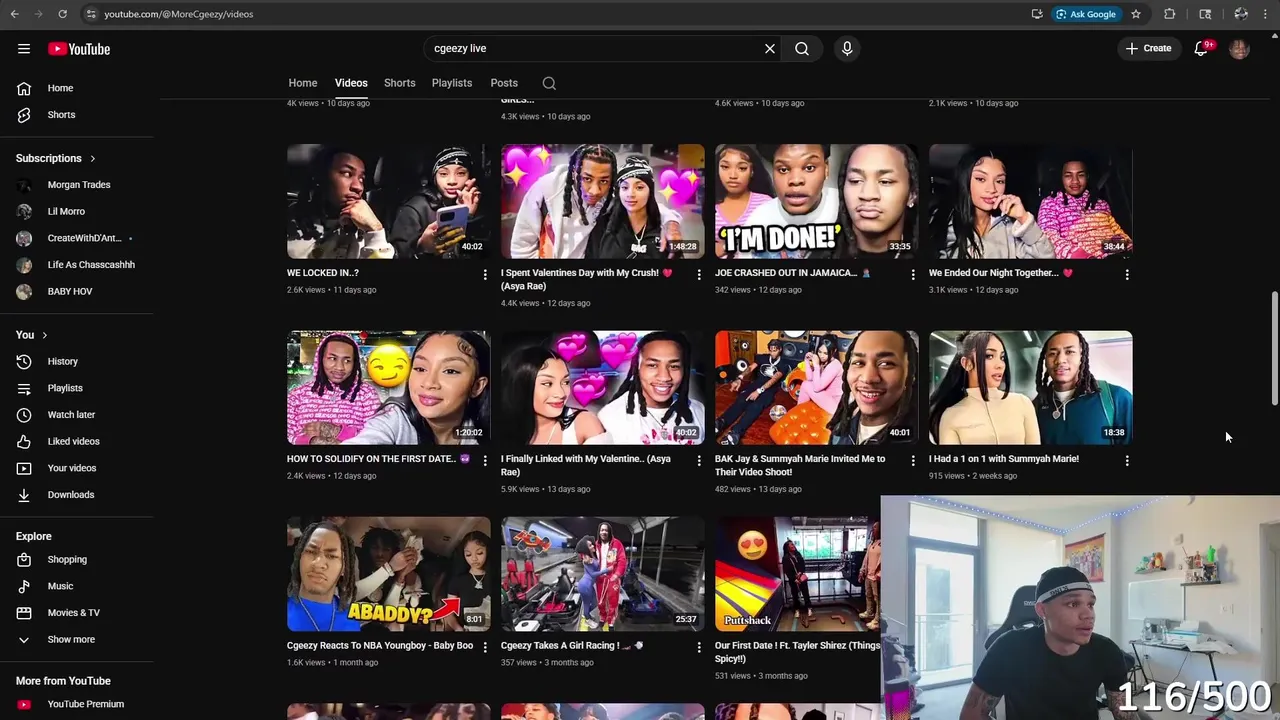Image resolution: width=1280 pixels, height=720 pixels.
Task: Open options for 'We Ended Our Night Together' video
Action: click(1127, 274)
